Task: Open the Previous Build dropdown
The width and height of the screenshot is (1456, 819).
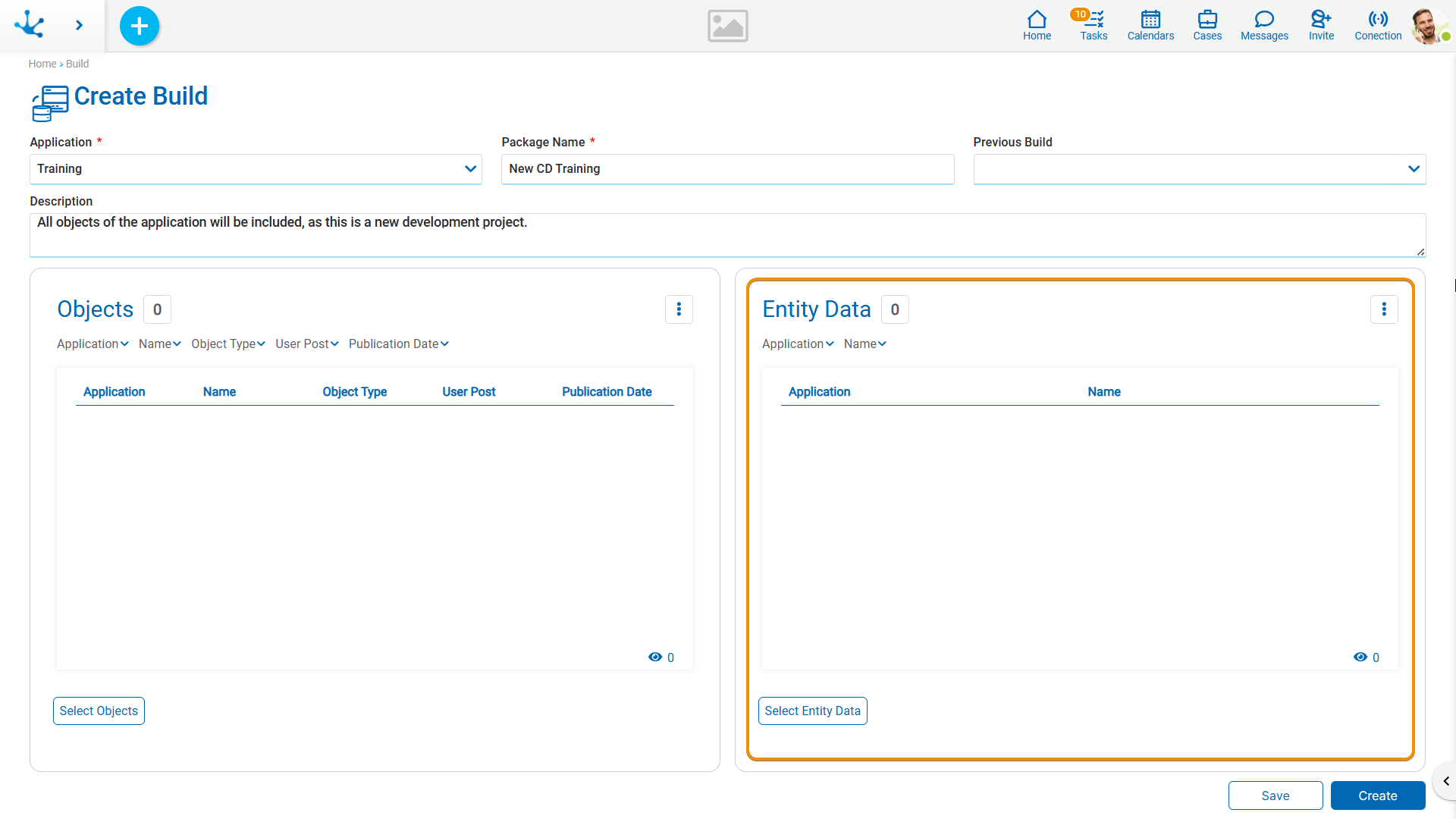Action: tap(1199, 169)
